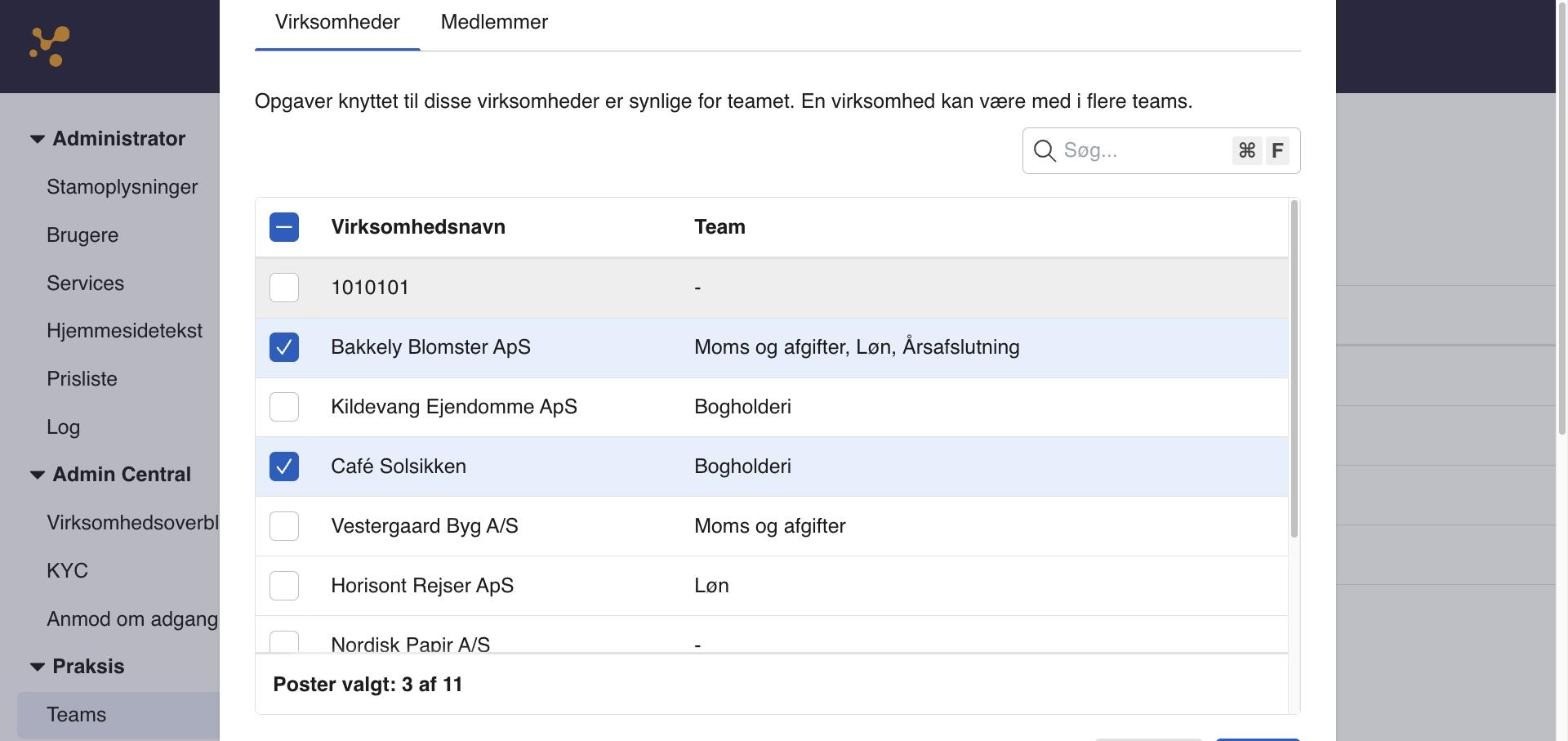
Task: Check the 1010101 row checkbox
Action: 284,287
